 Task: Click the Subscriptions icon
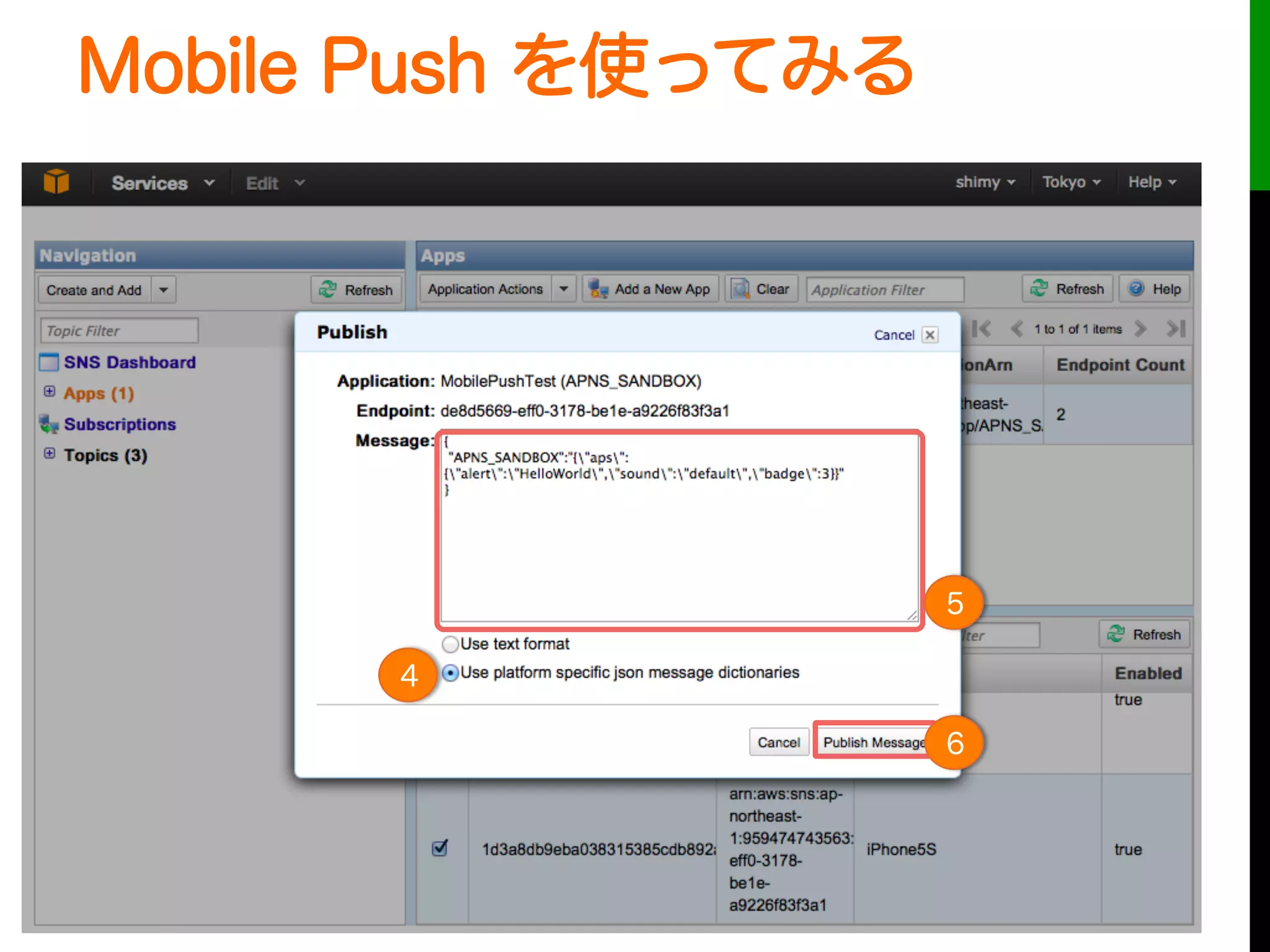coord(48,424)
